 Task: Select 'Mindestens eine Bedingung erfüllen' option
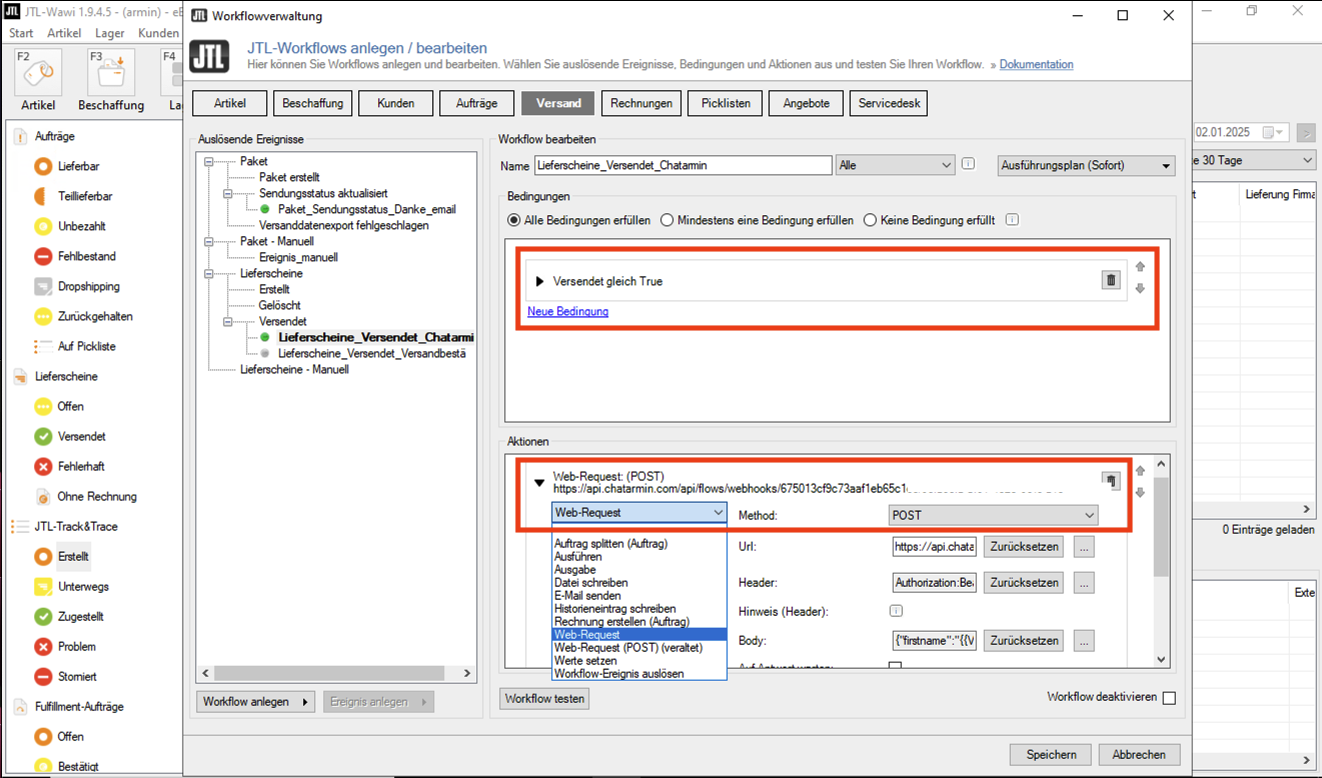click(668, 220)
